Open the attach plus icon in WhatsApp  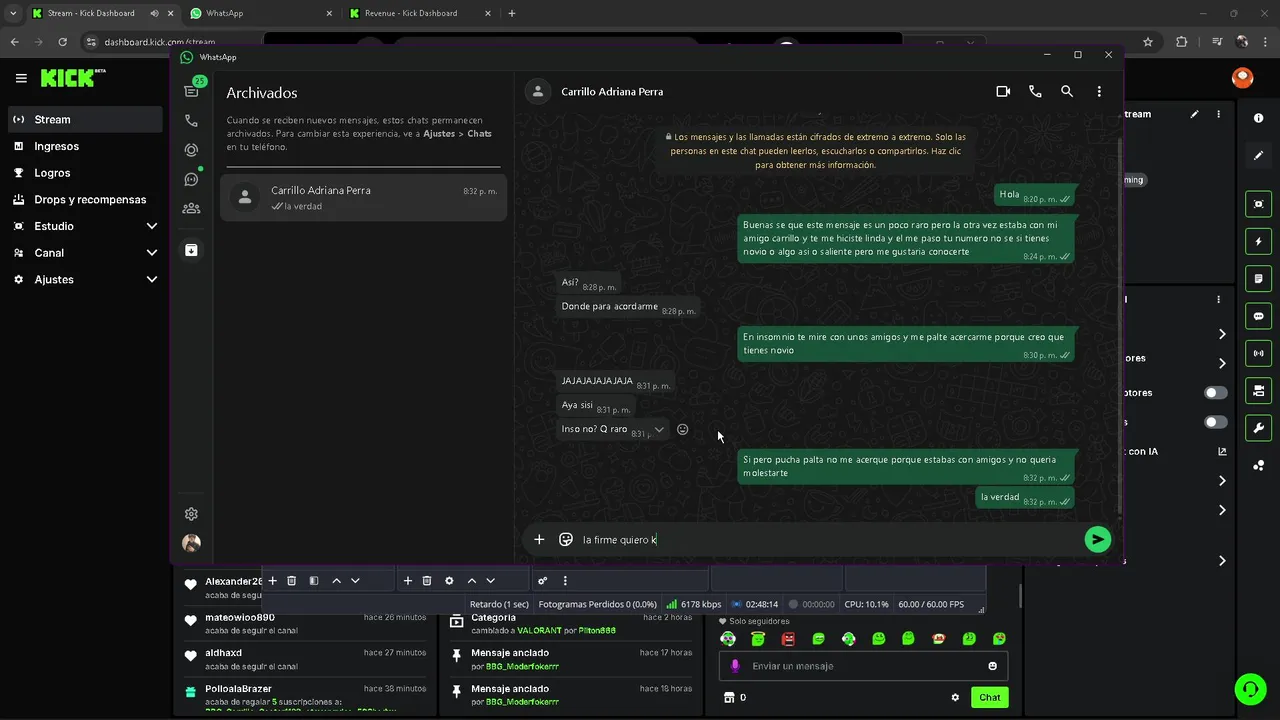(x=539, y=540)
